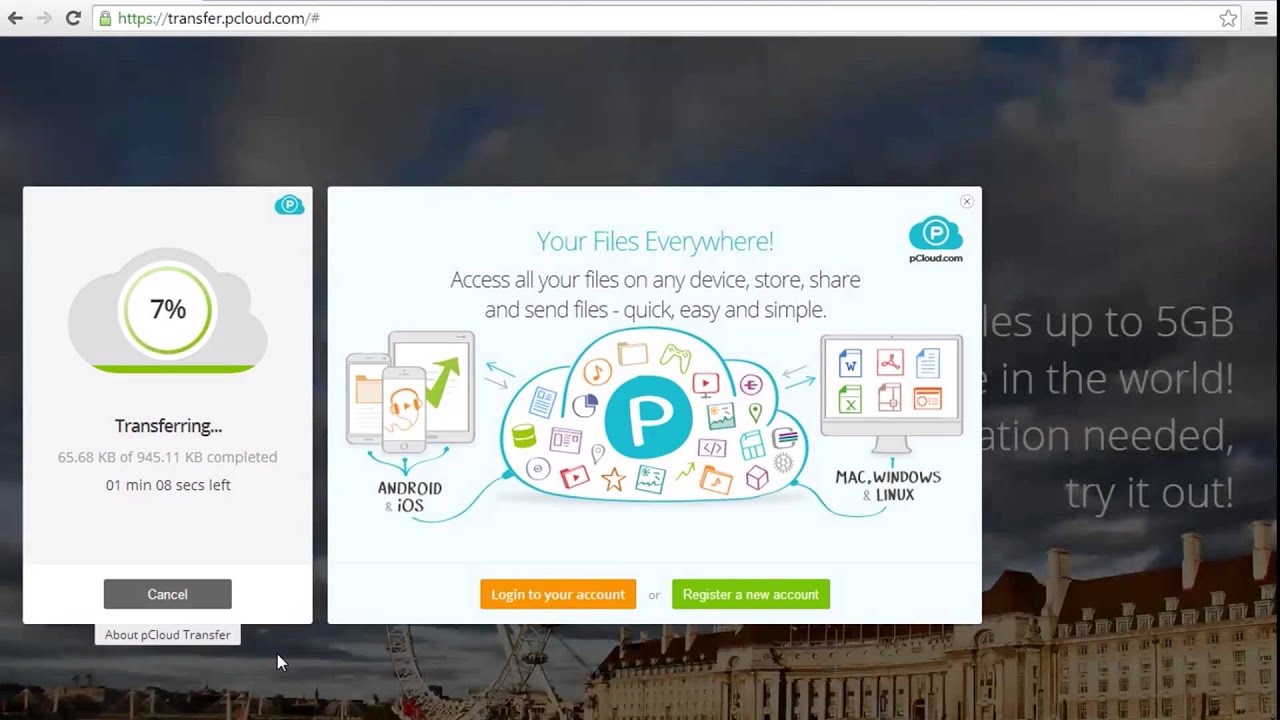Bookmark the page with the star icon
The width and height of the screenshot is (1280, 720).
[x=1228, y=18]
